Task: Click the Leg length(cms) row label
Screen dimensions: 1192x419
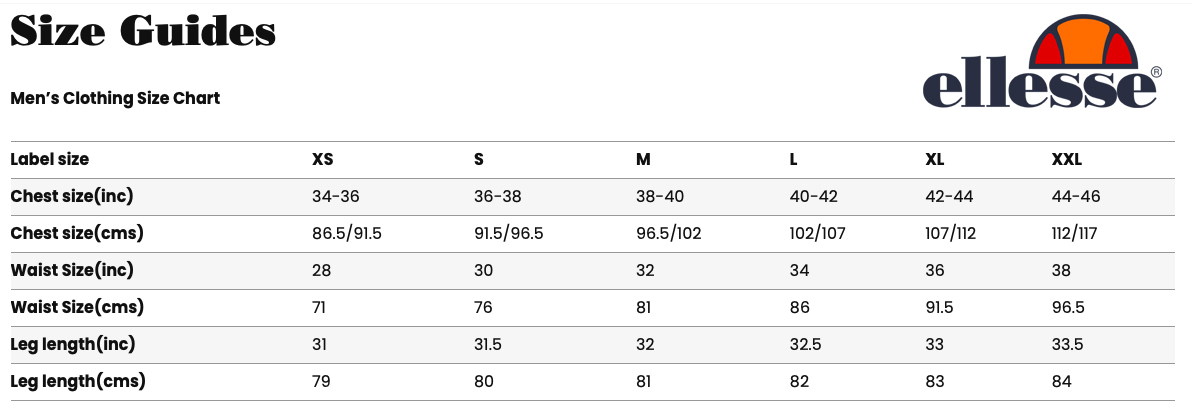Action: pos(78,382)
